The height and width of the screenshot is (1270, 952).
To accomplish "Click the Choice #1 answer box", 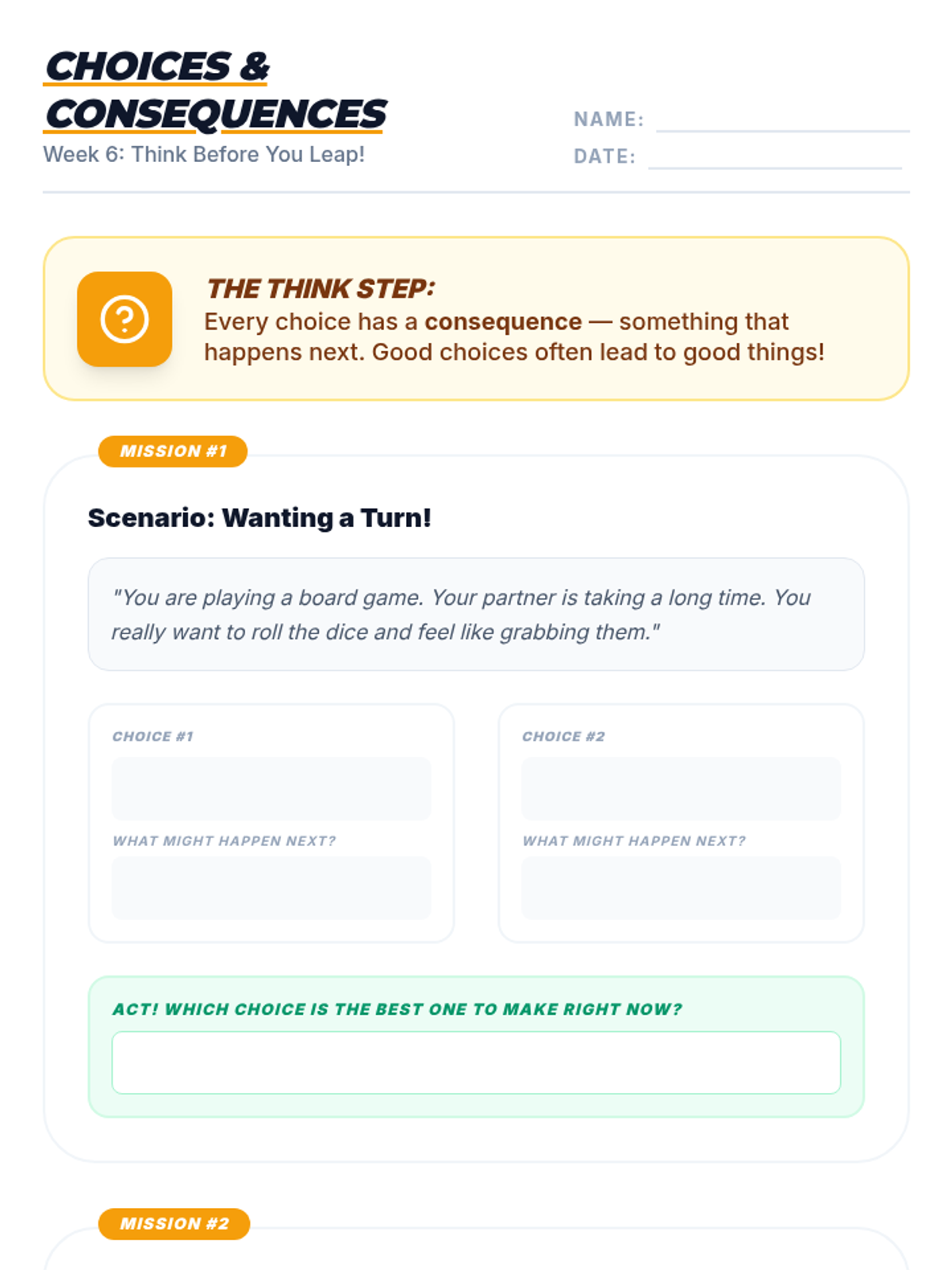I will [x=271, y=788].
